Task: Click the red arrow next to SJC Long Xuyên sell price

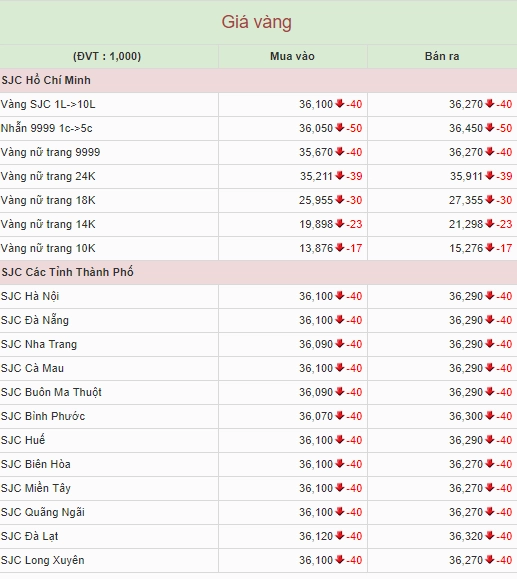Action: click(490, 560)
